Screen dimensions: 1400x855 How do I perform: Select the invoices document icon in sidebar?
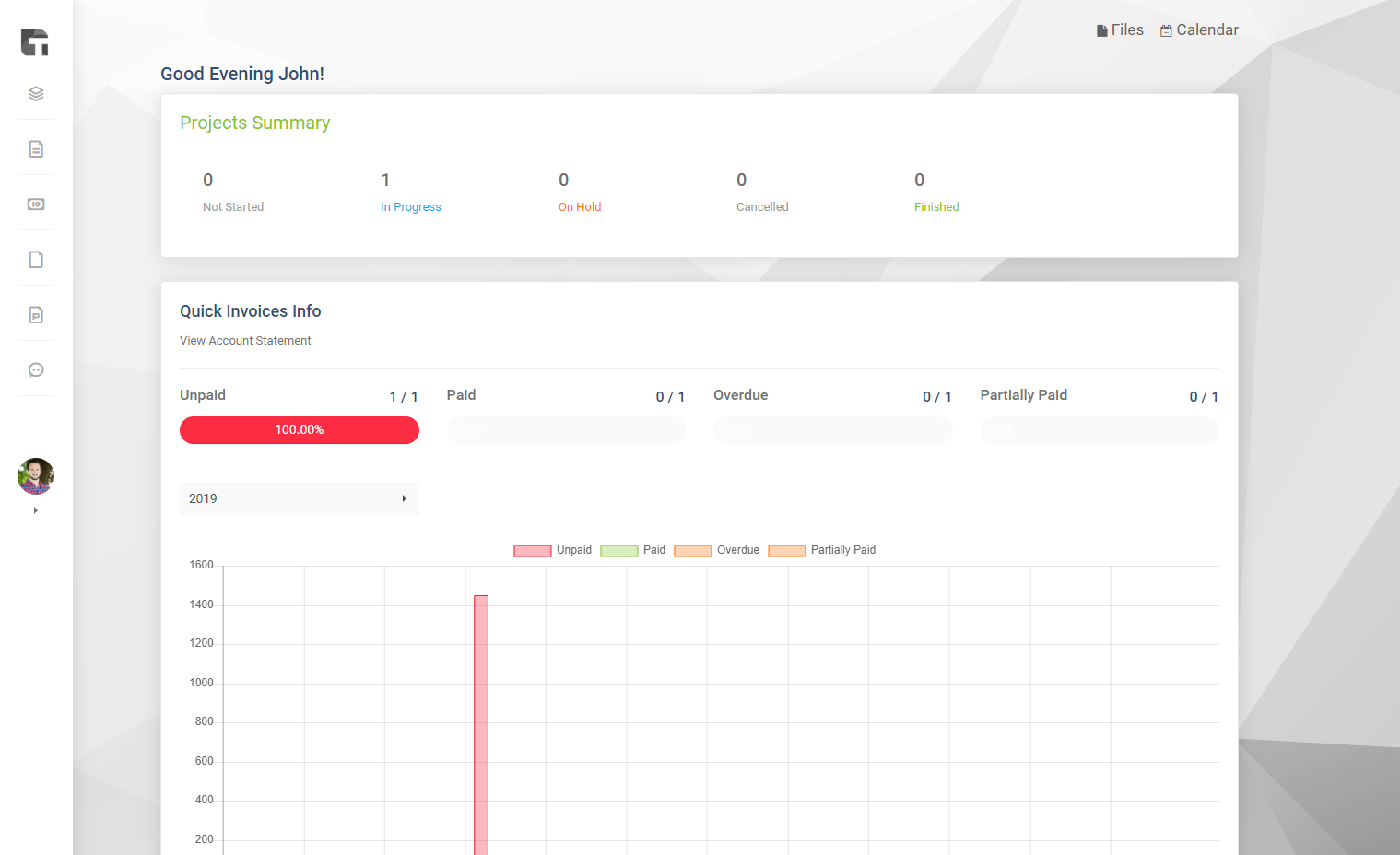click(x=35, y=147)
